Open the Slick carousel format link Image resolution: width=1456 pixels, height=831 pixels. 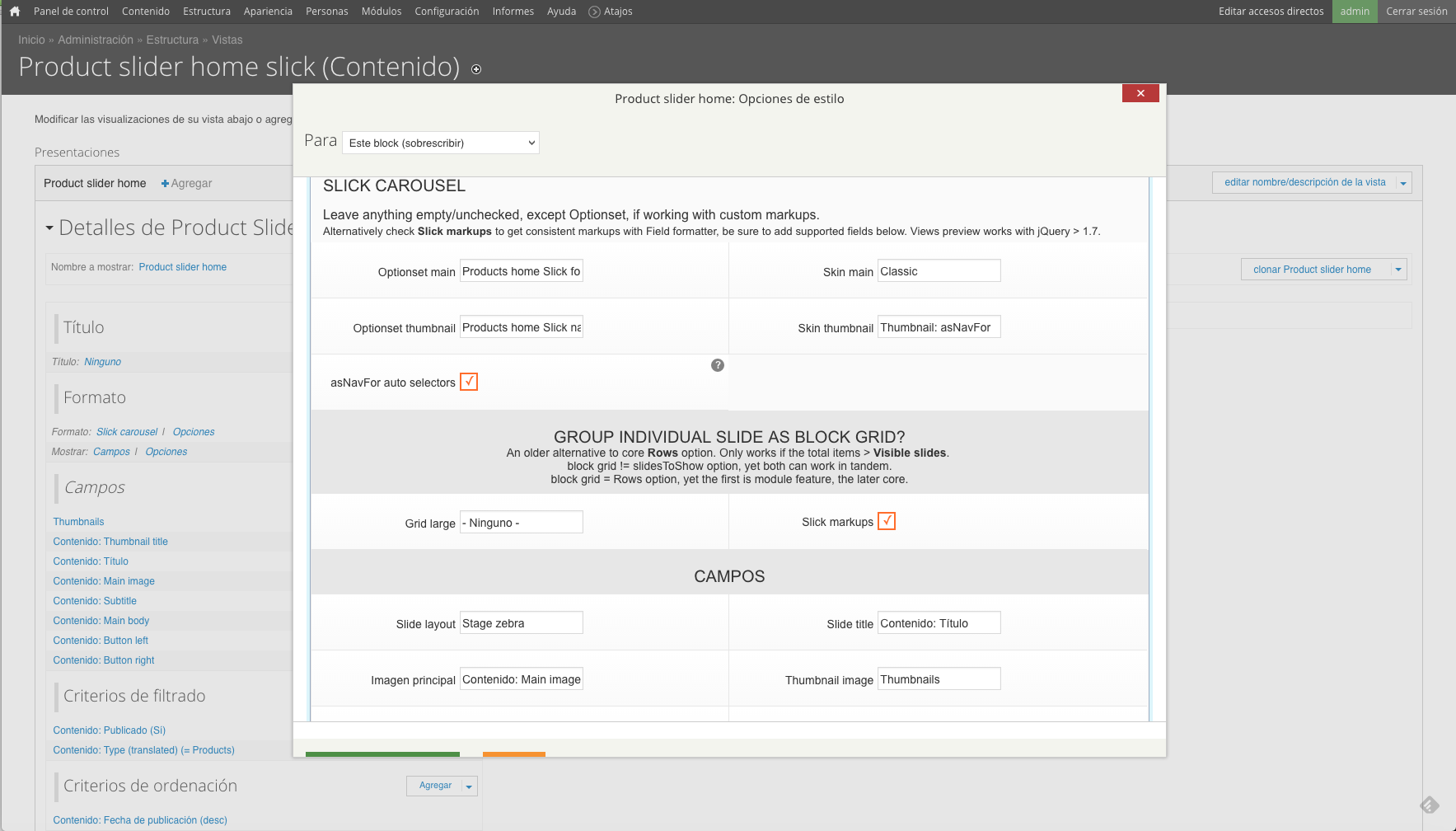click(127, 431)
